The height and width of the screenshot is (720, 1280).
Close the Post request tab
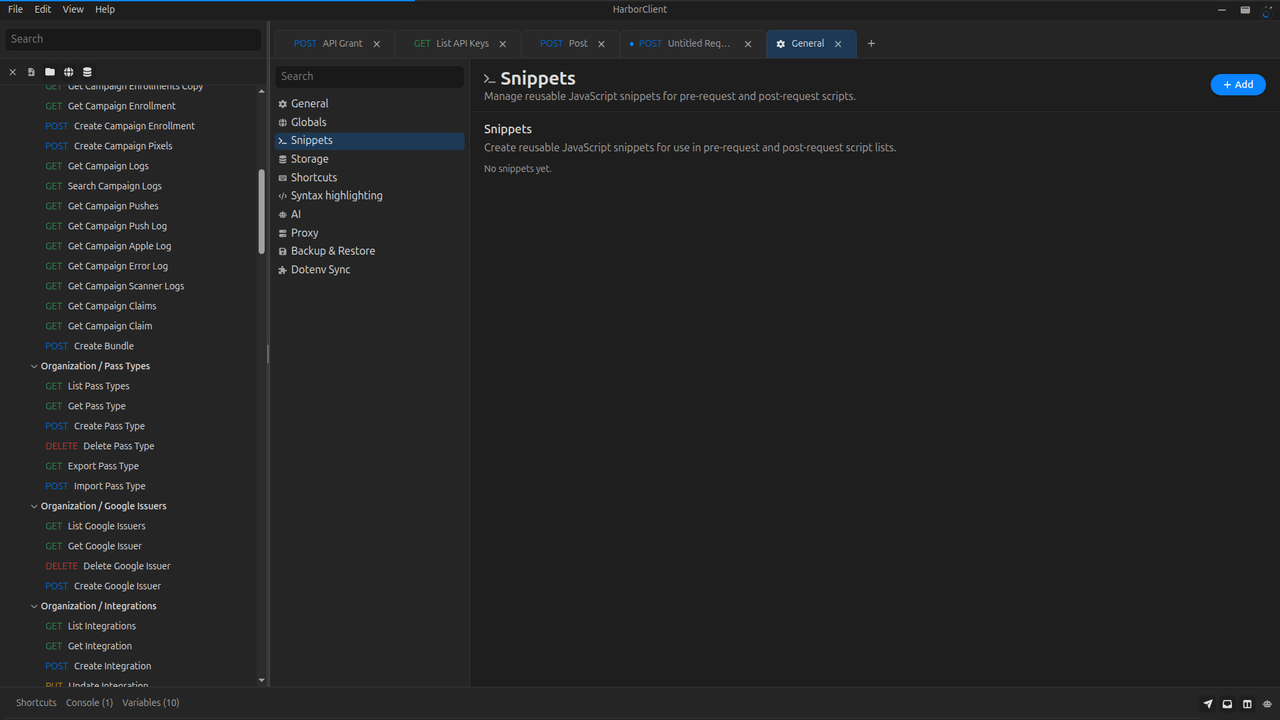pyautogui.click(x=602, y=44)
